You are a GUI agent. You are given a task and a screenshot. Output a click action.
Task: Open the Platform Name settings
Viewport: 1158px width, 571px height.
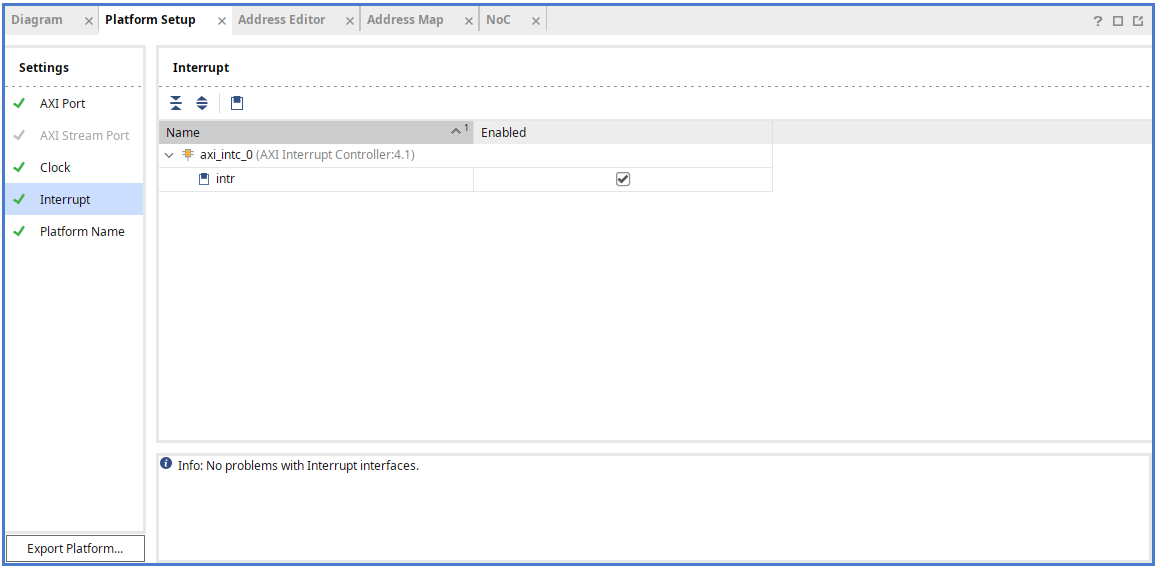pos(82,231)
